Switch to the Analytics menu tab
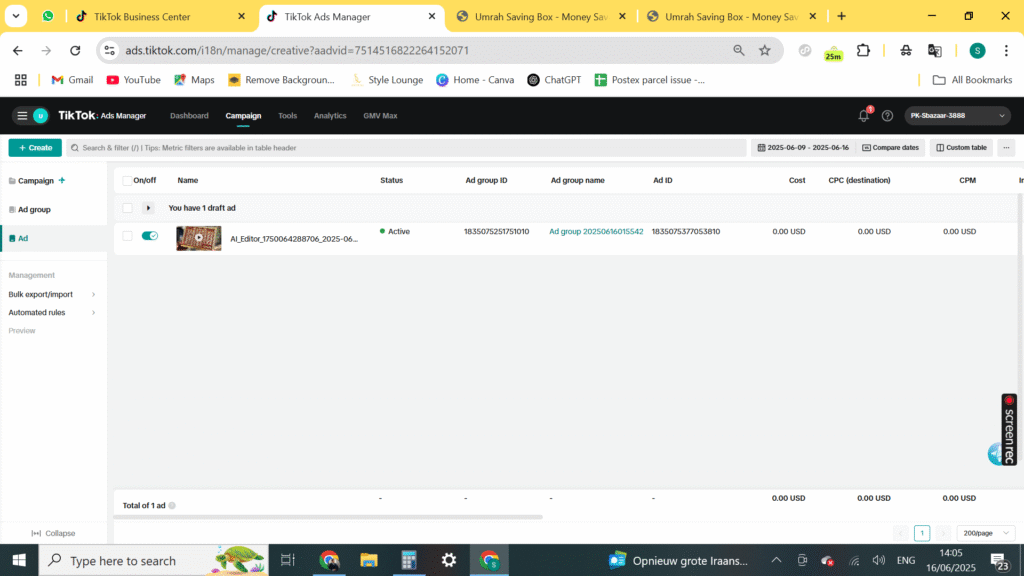This screenshot has width=1024, height=576. coord(330,116)
